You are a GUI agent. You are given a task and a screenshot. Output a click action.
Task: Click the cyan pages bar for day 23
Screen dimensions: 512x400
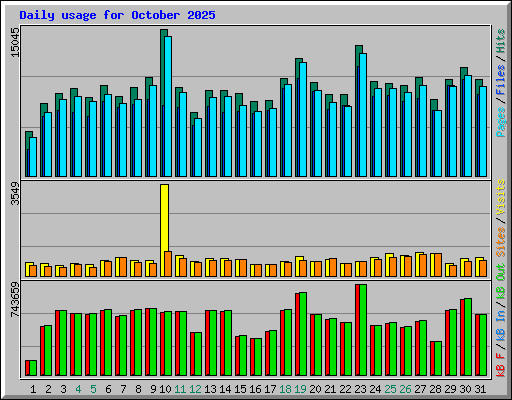[363, 115]
